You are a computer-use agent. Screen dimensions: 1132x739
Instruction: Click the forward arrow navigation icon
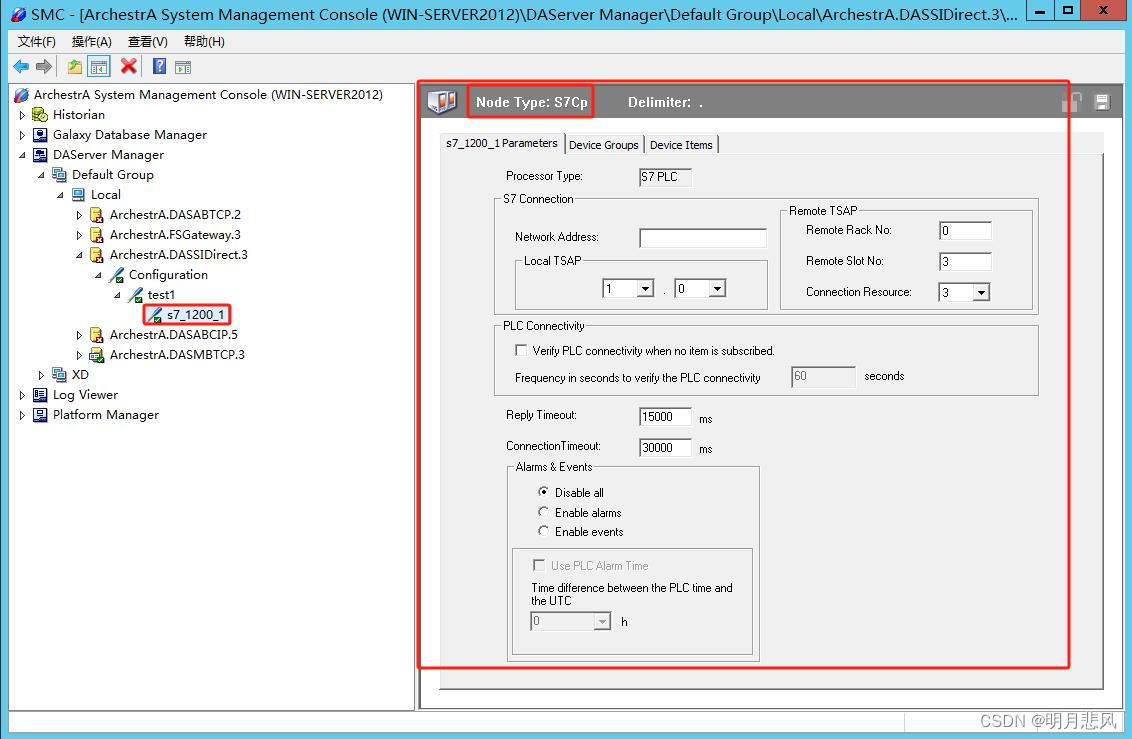pos(43,66)
